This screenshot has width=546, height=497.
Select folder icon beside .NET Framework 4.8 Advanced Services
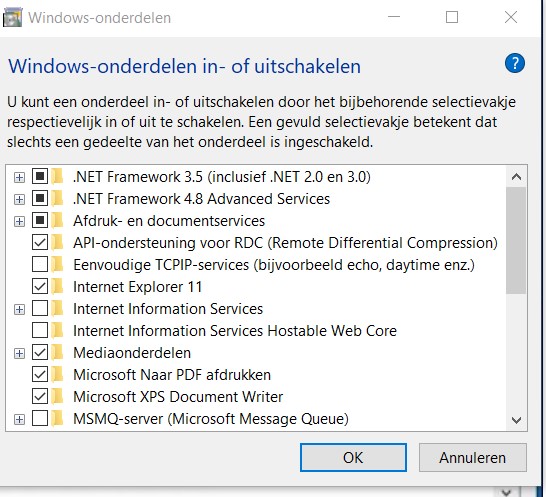click(57, 199)
